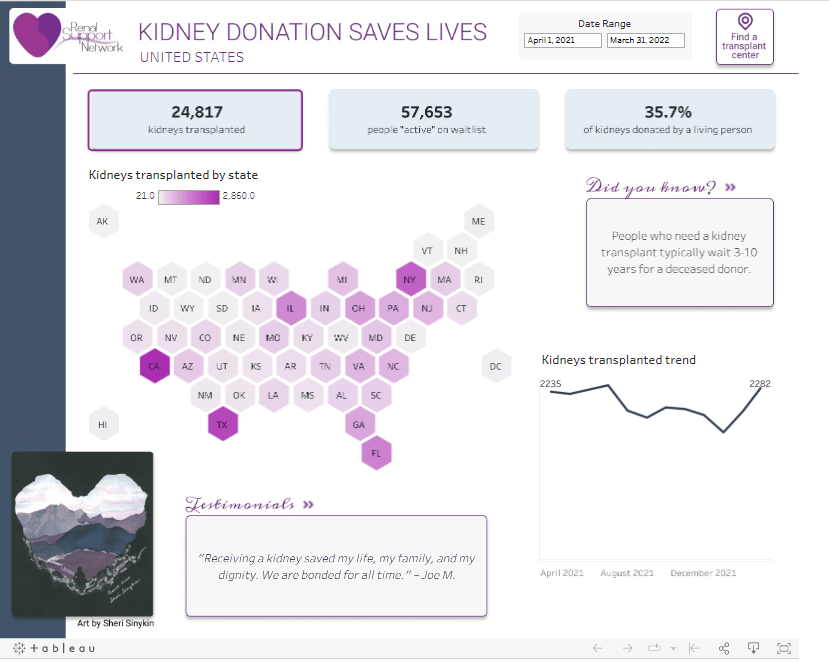Select the people active on waitlist card
This screenshot has height=663, width=829.
(x=434, y=120)
